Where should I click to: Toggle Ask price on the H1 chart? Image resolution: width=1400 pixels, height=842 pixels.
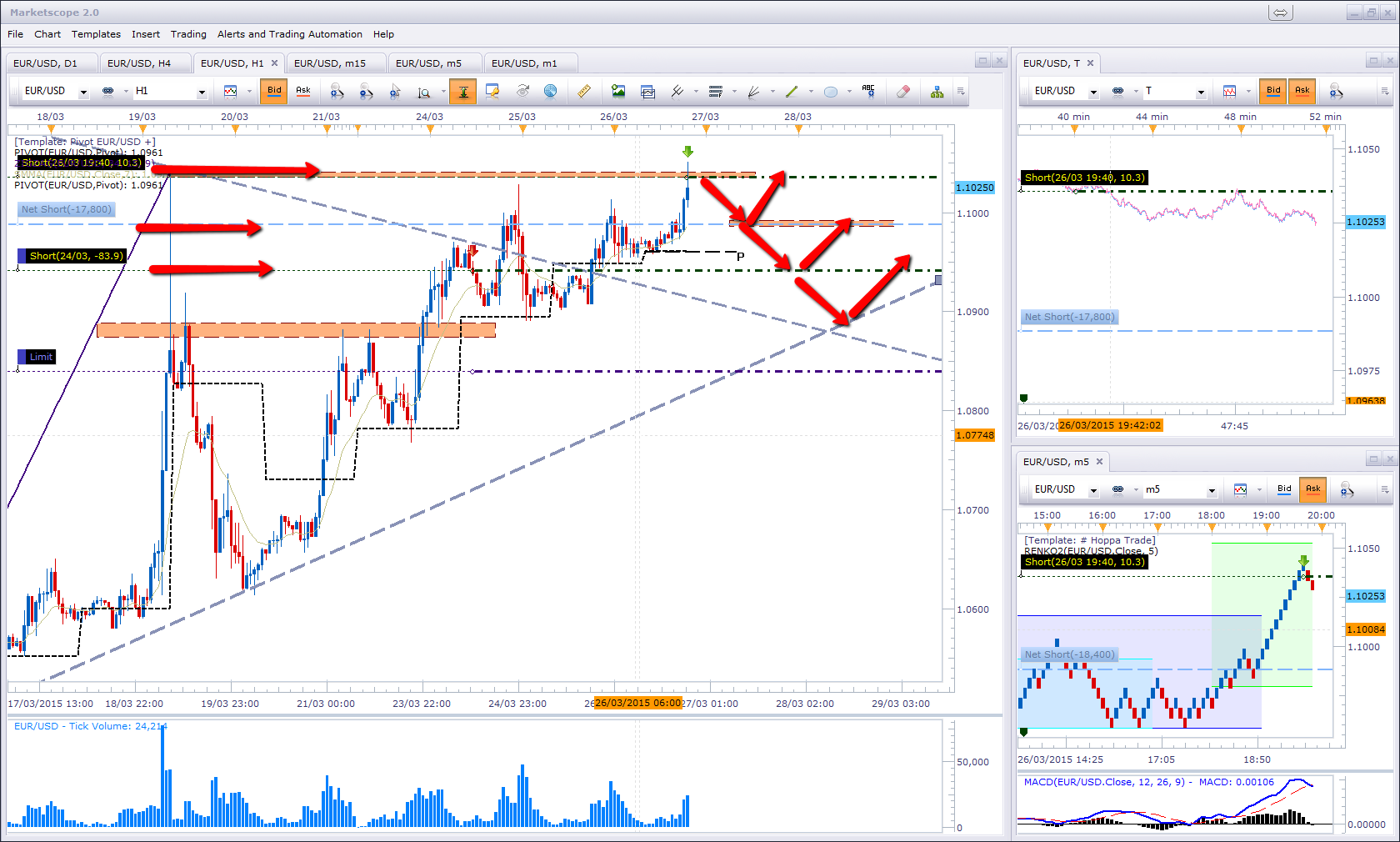click(303, 91)
